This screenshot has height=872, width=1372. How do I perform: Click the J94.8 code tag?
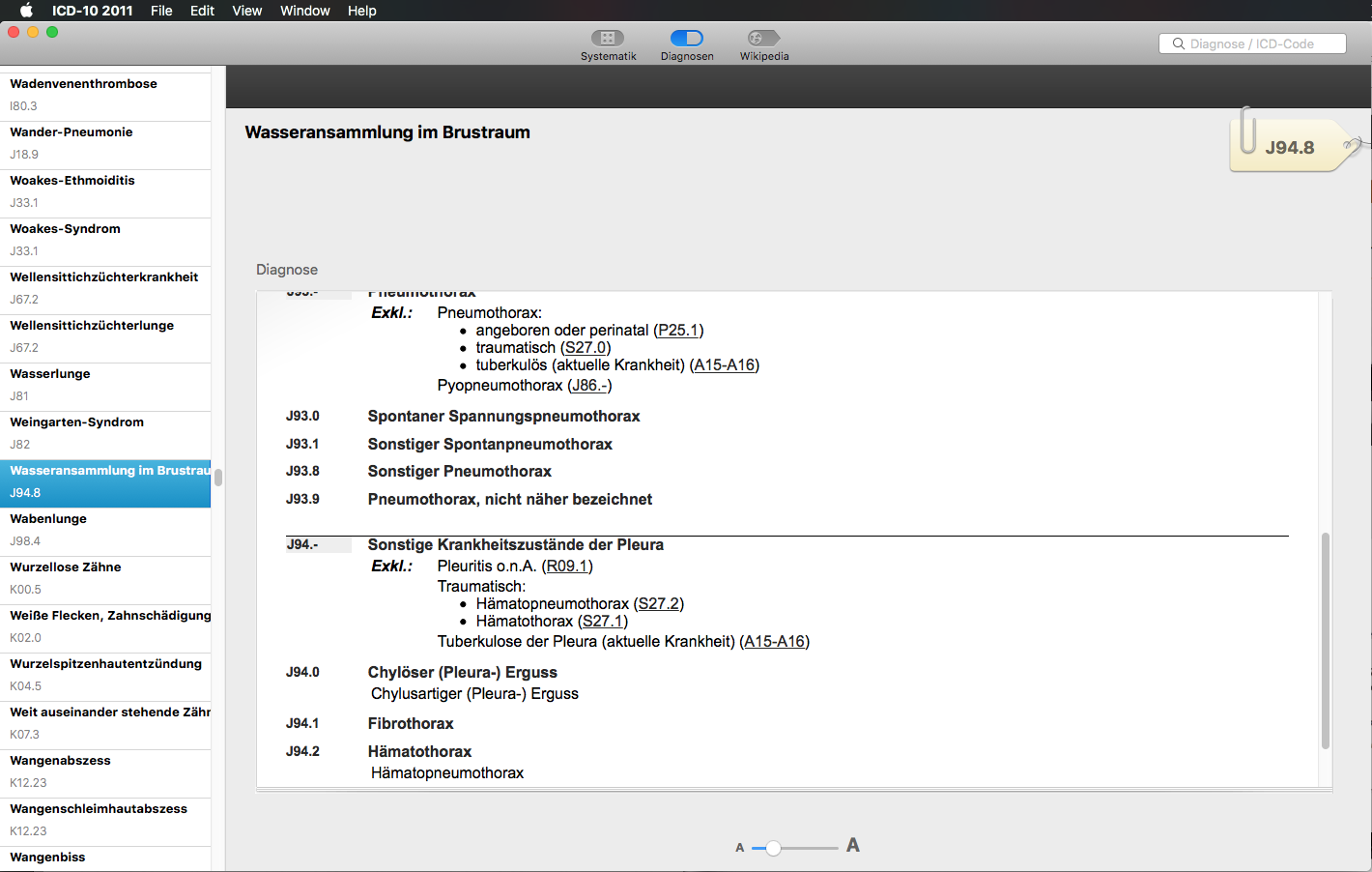1292,147
